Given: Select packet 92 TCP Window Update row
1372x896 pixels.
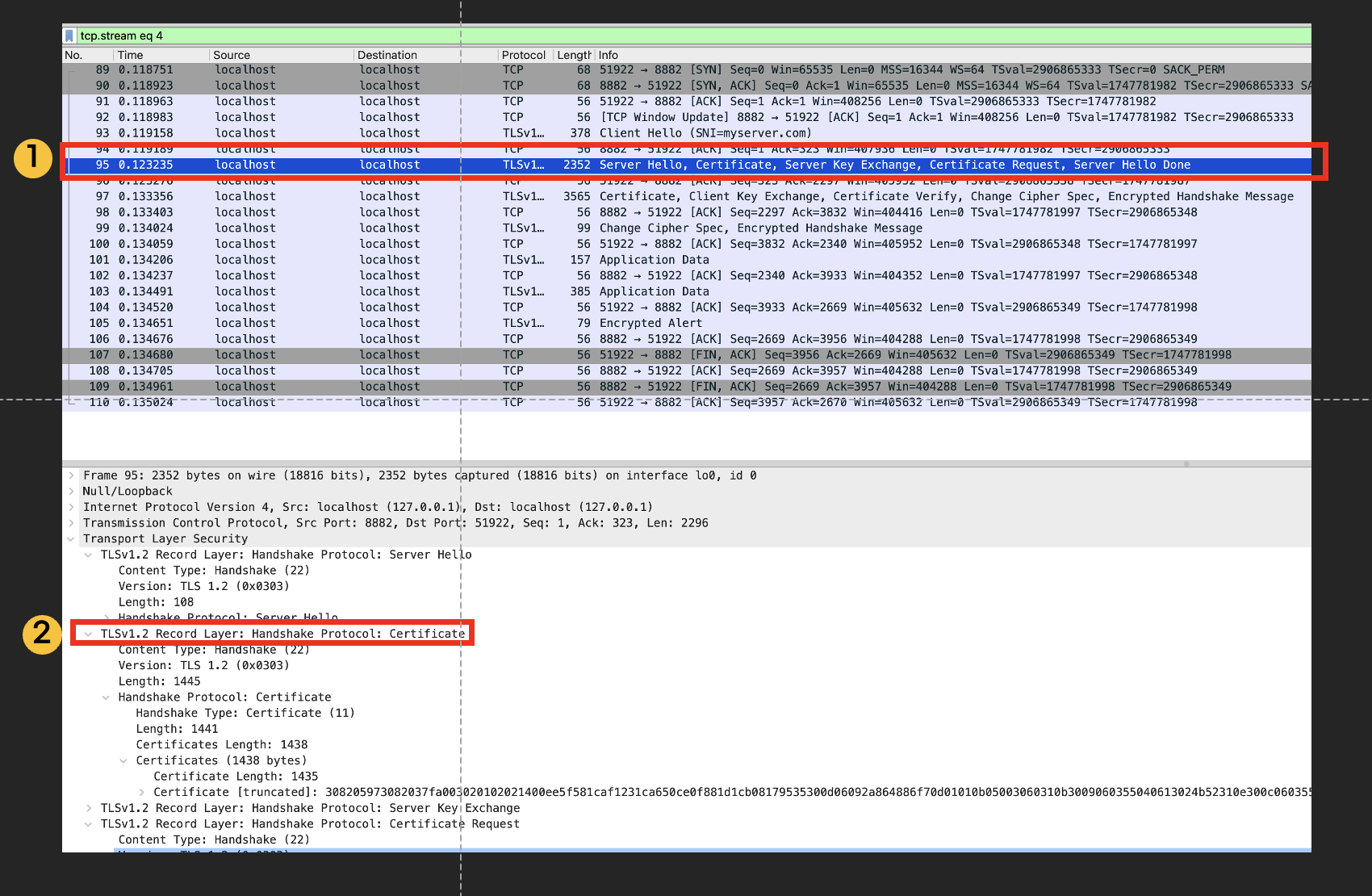Looking at the screenshot, I should coord(687,117).
